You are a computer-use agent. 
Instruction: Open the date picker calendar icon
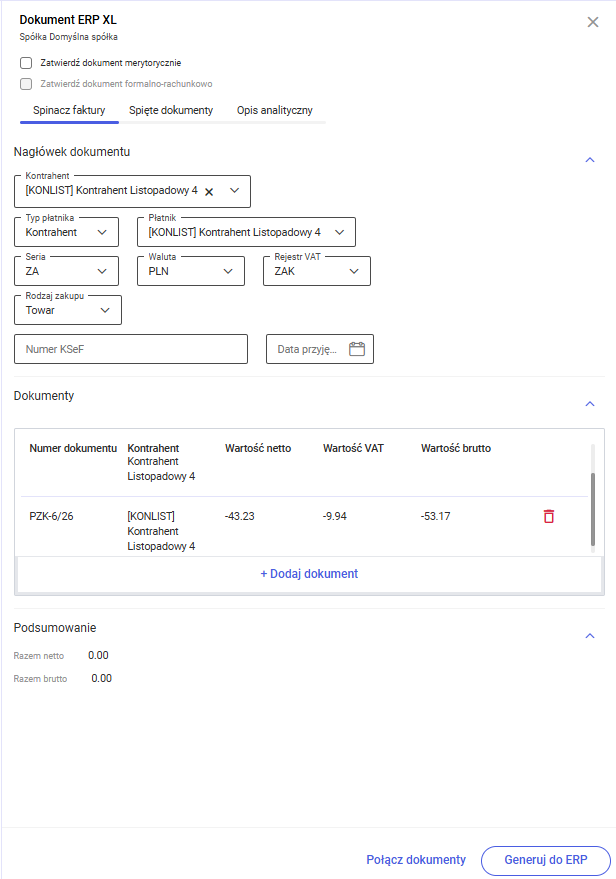[357, 349]
